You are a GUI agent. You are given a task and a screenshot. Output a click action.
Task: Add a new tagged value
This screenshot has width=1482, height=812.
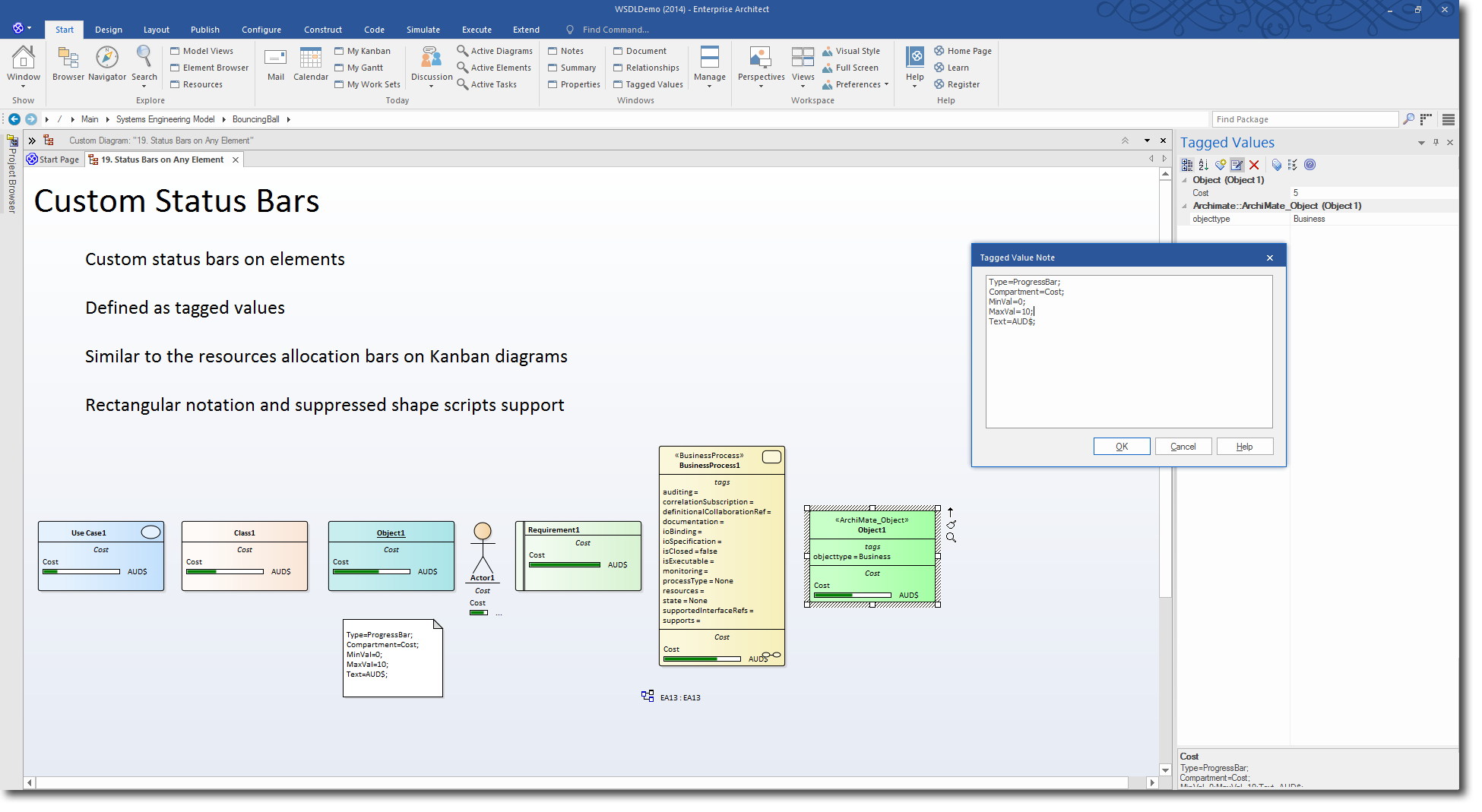(1220, 165)
